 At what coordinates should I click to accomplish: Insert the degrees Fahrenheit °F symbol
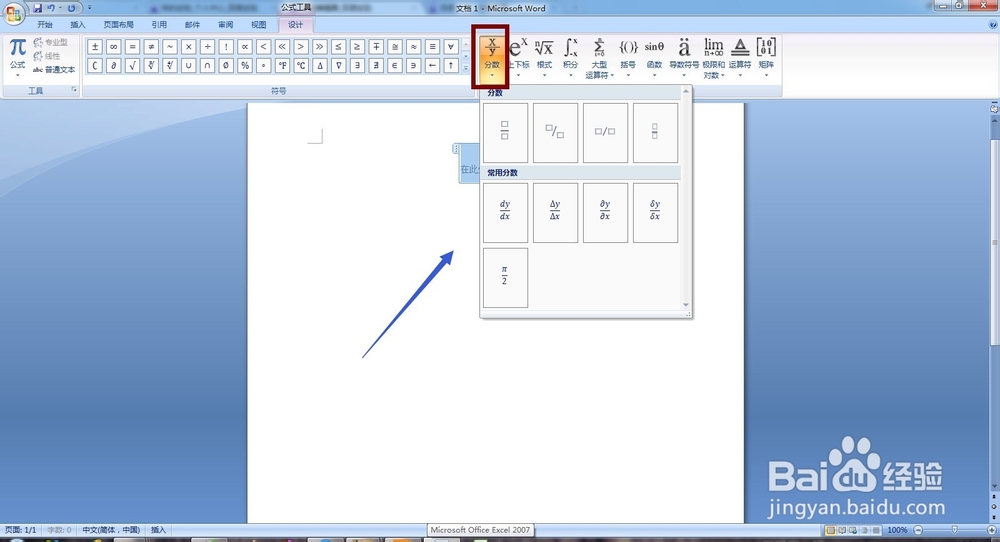pyautogui.click(x=283, y=65)
